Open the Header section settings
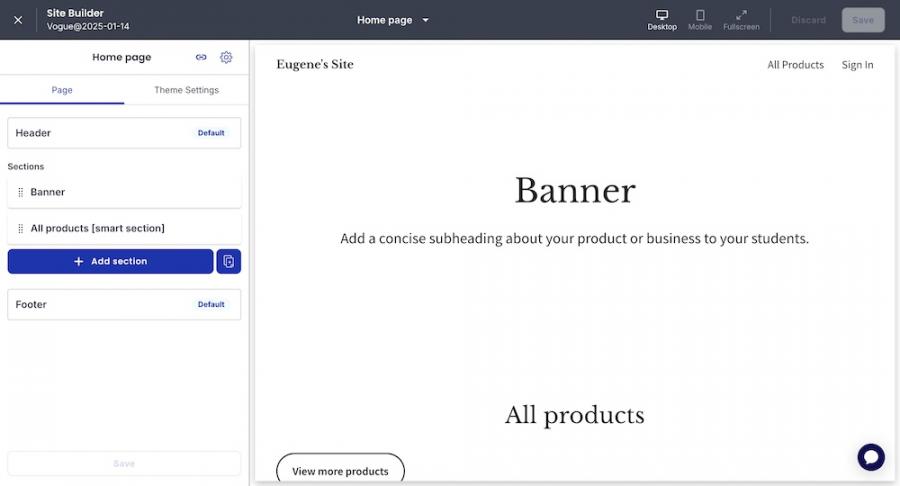Viewport: 900px width, 486px height. coord(124,133)
